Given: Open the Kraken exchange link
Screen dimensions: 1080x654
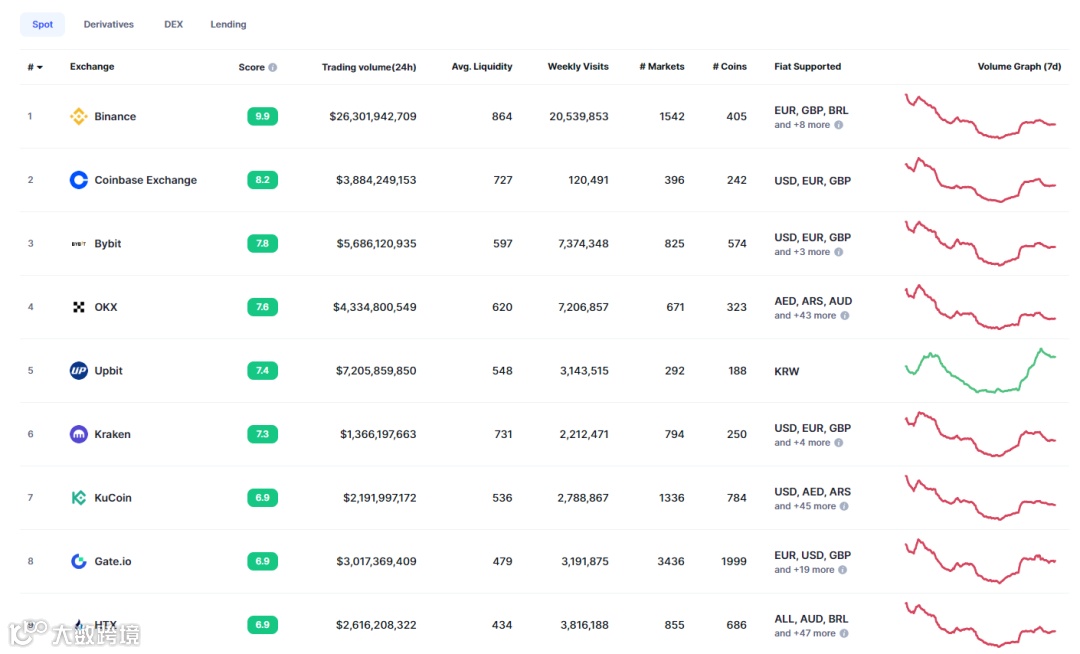Looking at the screenshot, I should tap(112, 434).
